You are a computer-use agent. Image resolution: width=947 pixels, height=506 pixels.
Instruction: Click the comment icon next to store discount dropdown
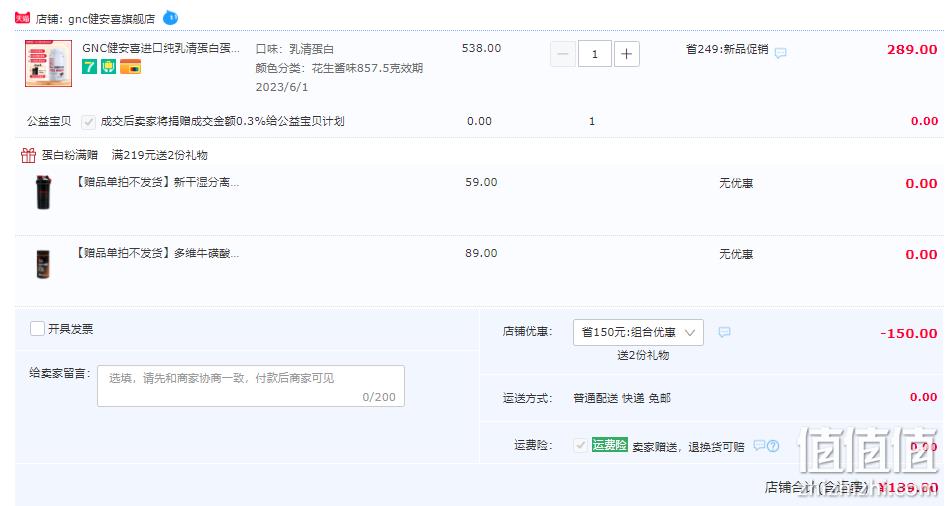(x=724, y=332)
